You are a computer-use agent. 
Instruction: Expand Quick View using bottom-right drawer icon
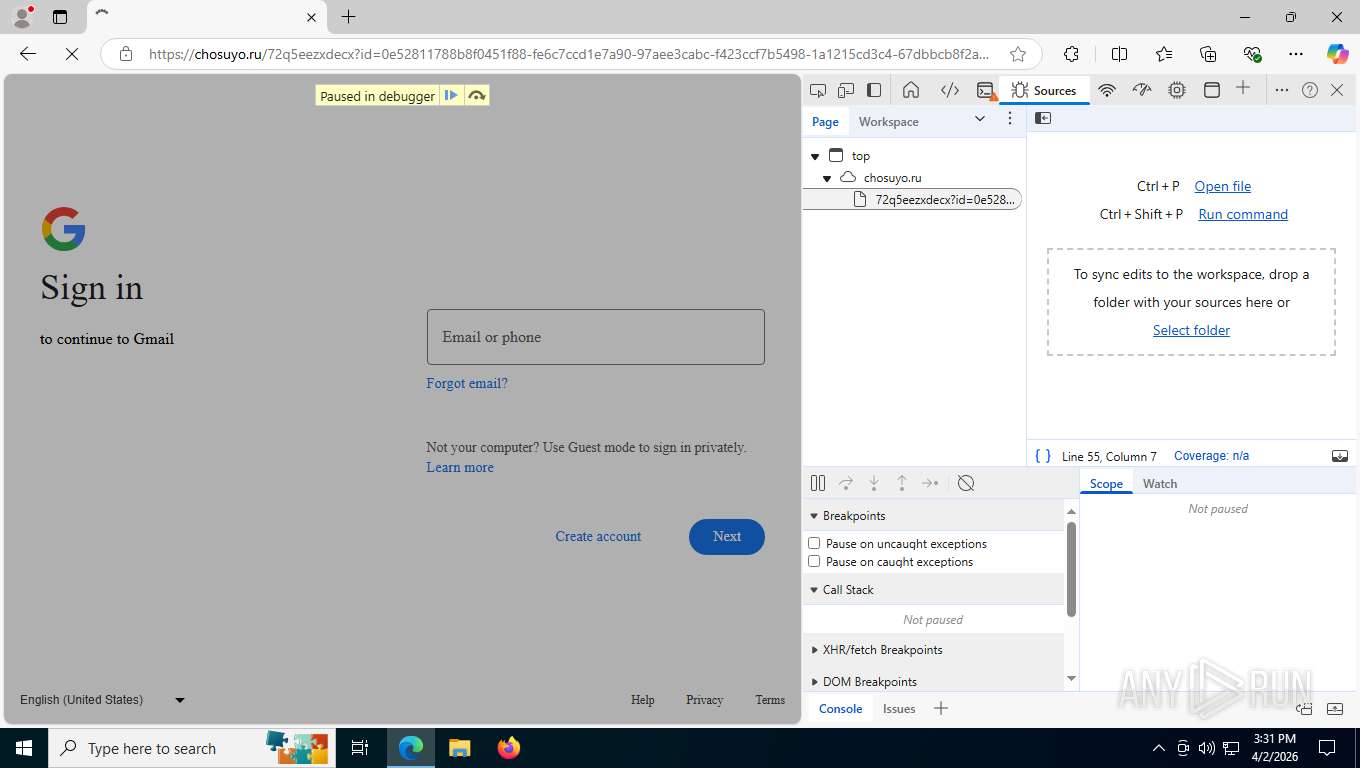(x=1335, y=709)
